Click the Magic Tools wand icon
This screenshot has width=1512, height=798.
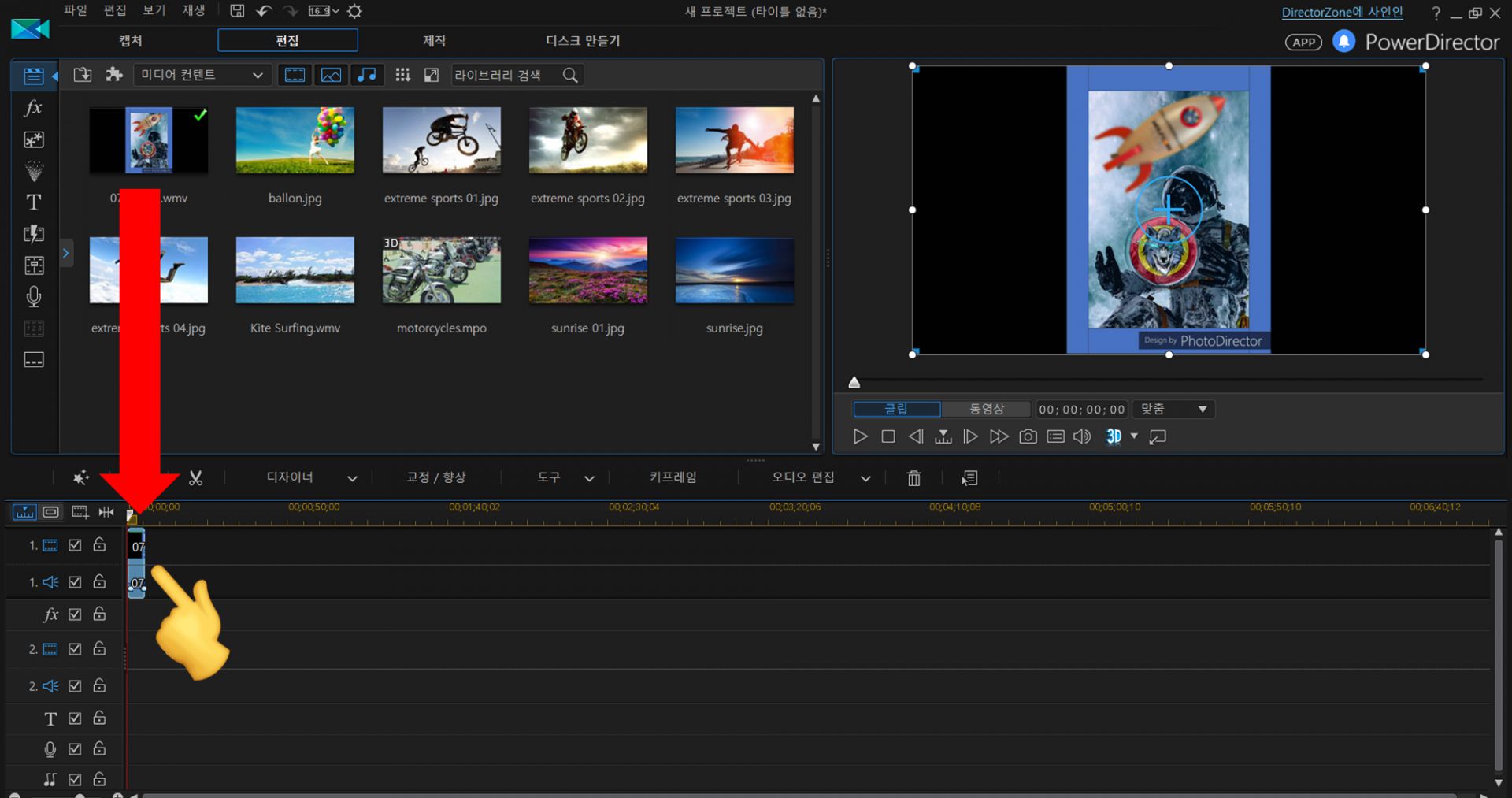(80, 477)
